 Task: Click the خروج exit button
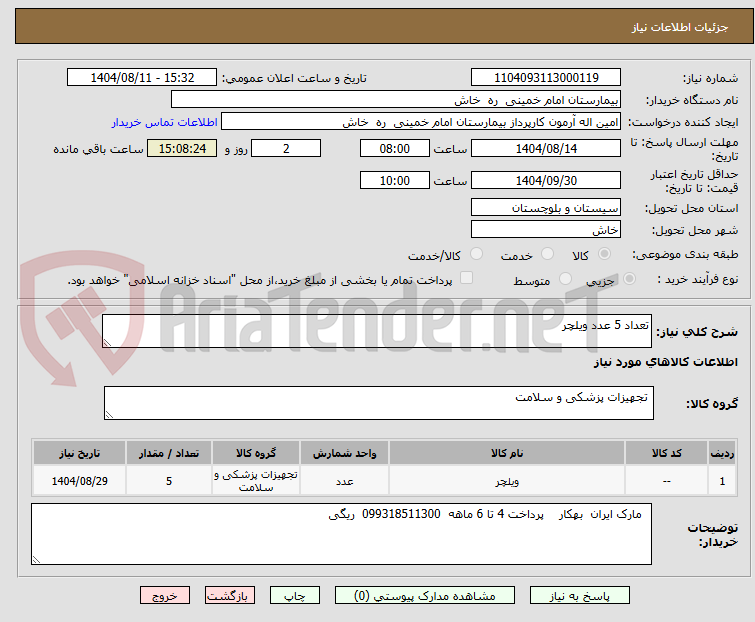click(165, 596)
